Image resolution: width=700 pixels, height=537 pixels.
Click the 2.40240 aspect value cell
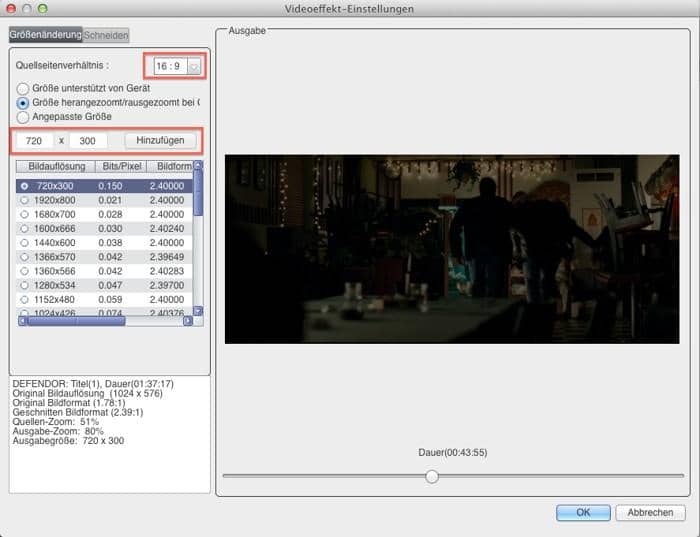tap(167, 229)
